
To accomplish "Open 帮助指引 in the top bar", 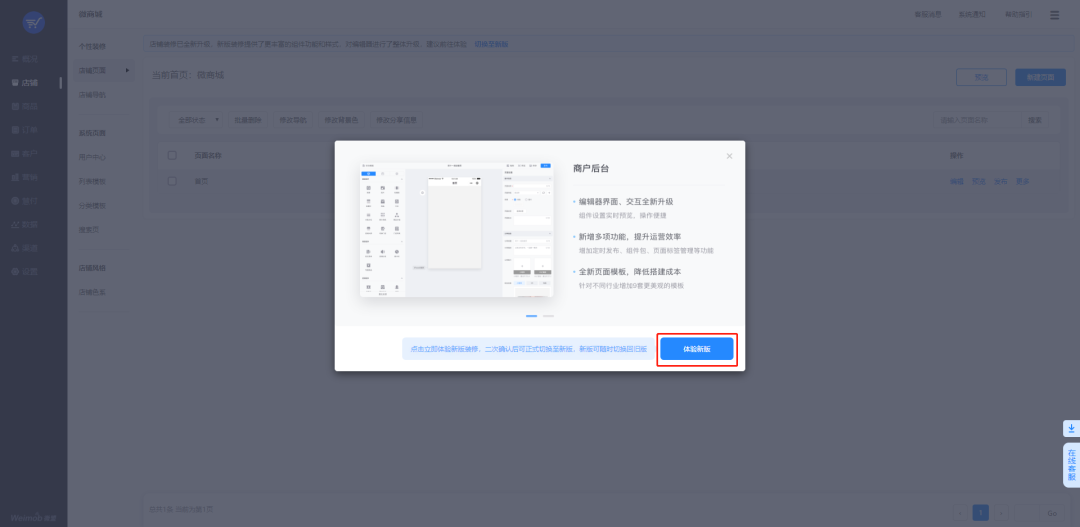I will click(1018, 14).
